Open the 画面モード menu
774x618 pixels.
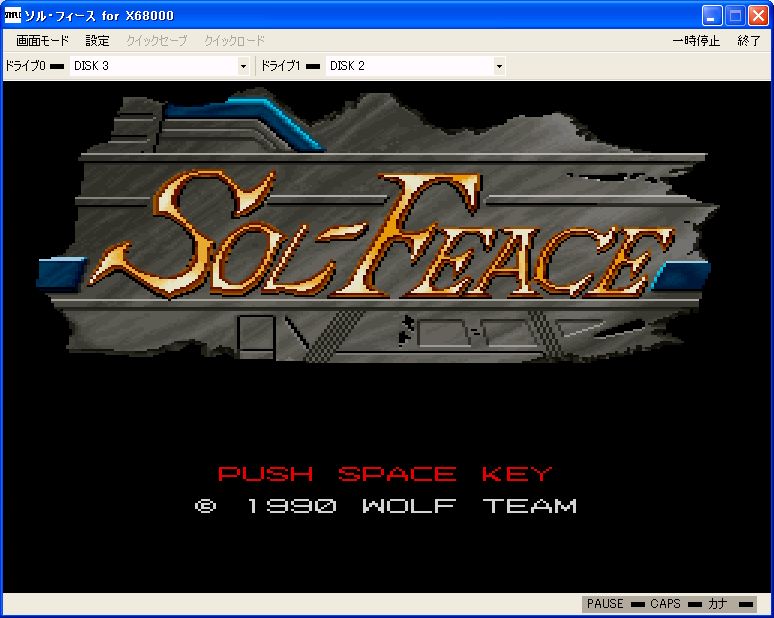coord(42,40)
